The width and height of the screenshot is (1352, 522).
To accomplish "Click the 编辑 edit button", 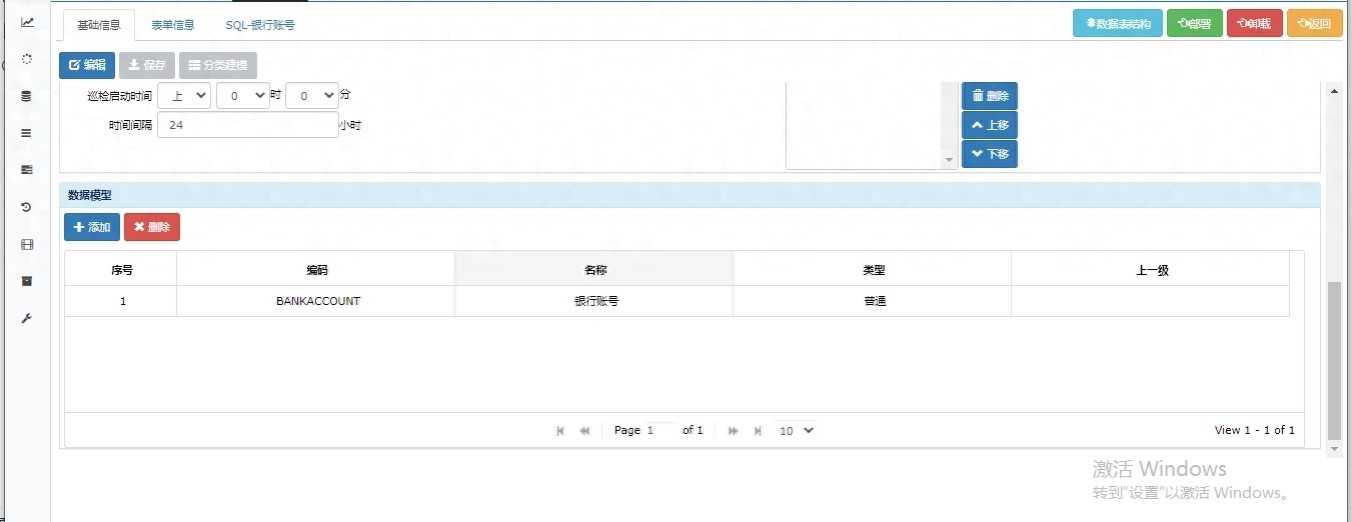I will tap(87, 65).
